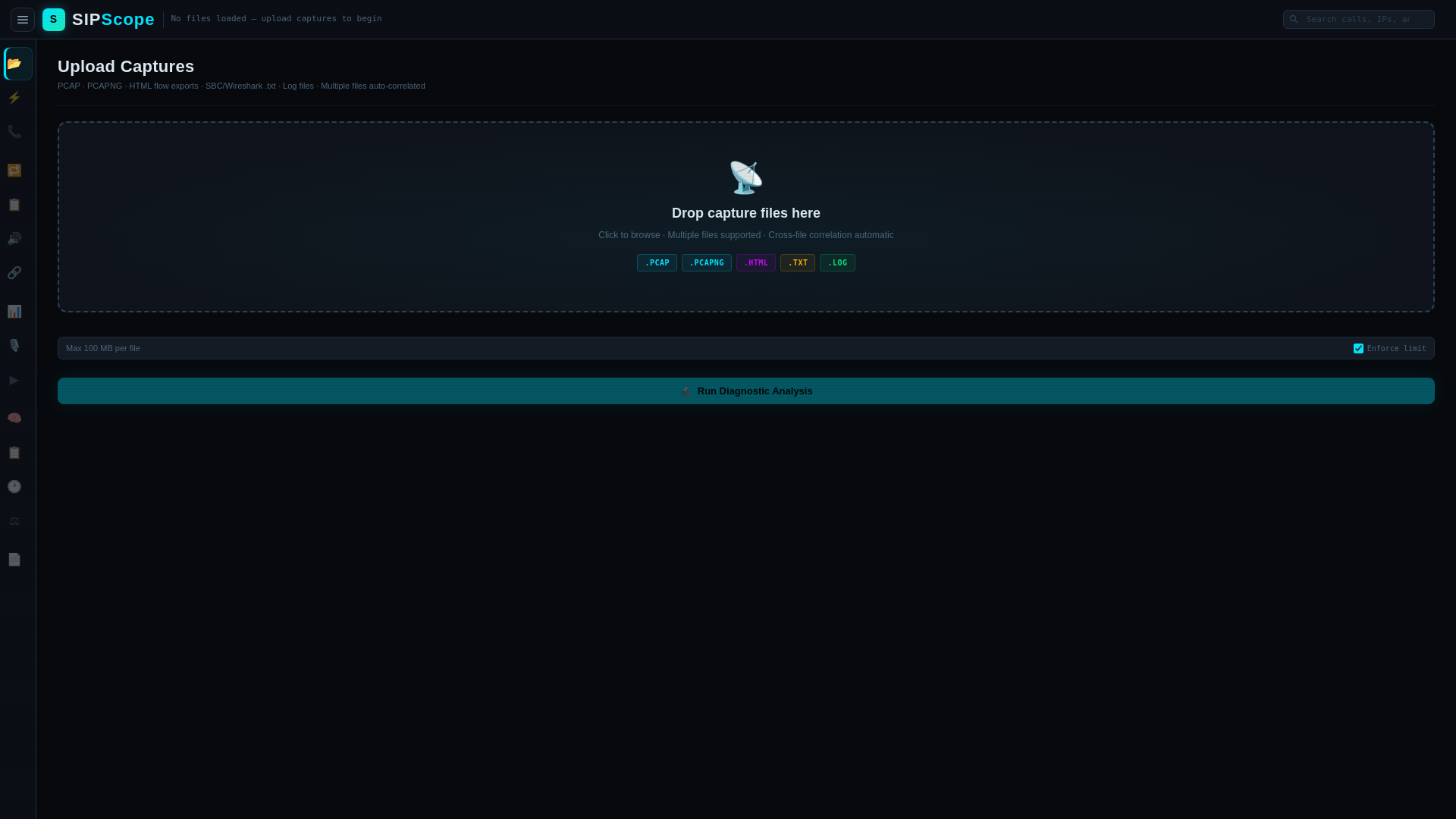Viewport: 1456px width, 819px height.
Task: Click the .PCAPNG file type badge
Action: 707,263
